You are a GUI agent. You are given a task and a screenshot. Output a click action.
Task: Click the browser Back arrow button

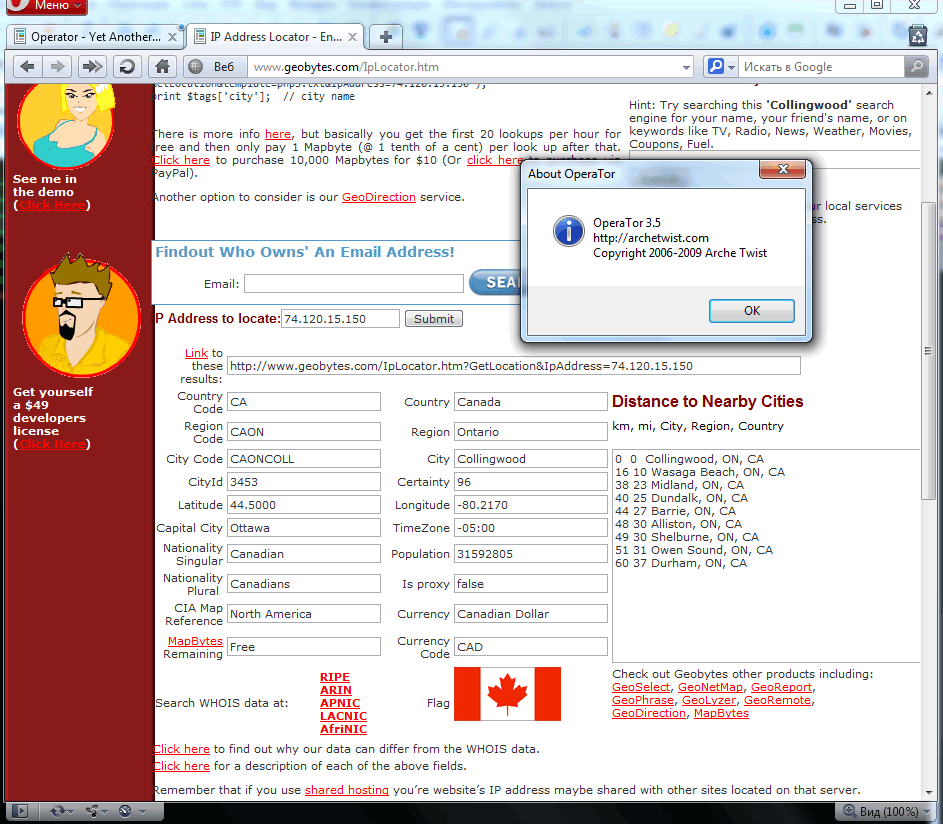27,67
